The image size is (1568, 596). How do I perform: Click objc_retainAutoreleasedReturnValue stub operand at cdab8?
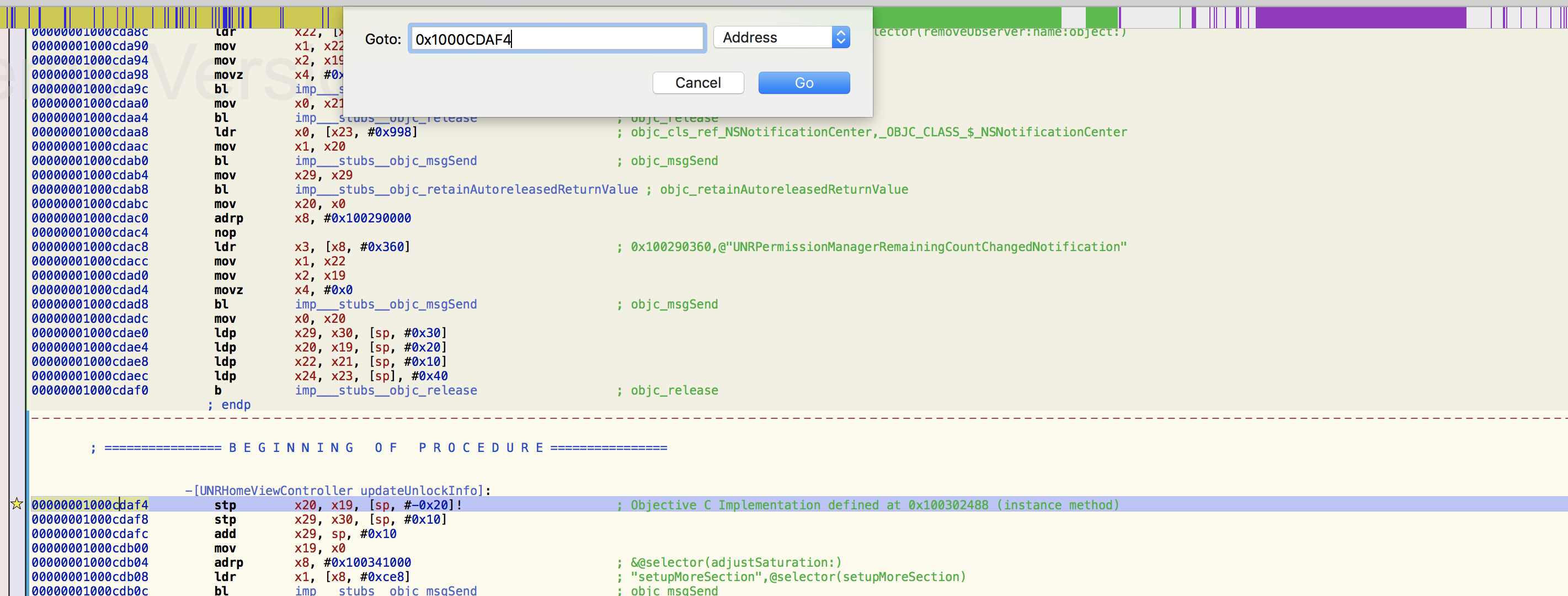(x=466, y=189)
